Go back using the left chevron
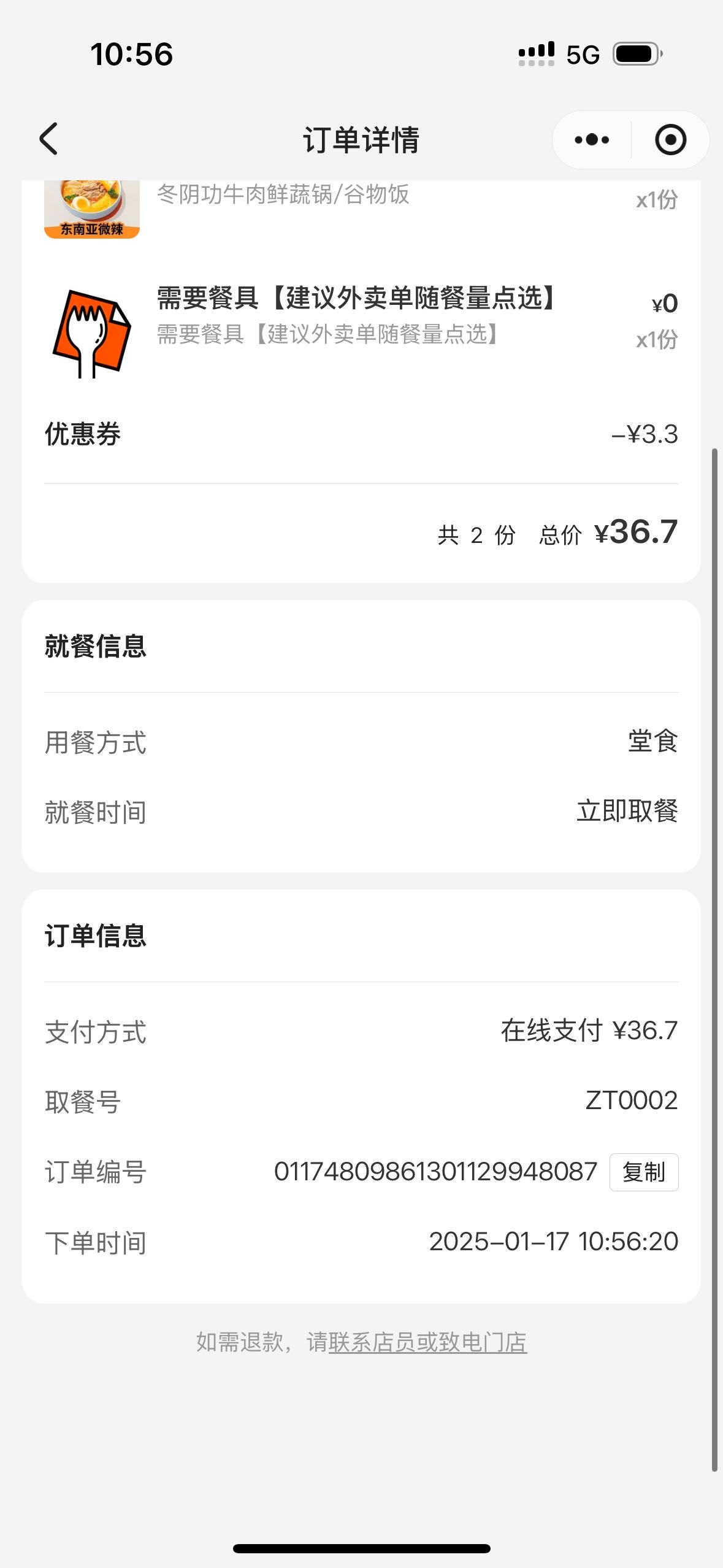This screenshot has width=723, height=1568. click(x=48, y=139)
